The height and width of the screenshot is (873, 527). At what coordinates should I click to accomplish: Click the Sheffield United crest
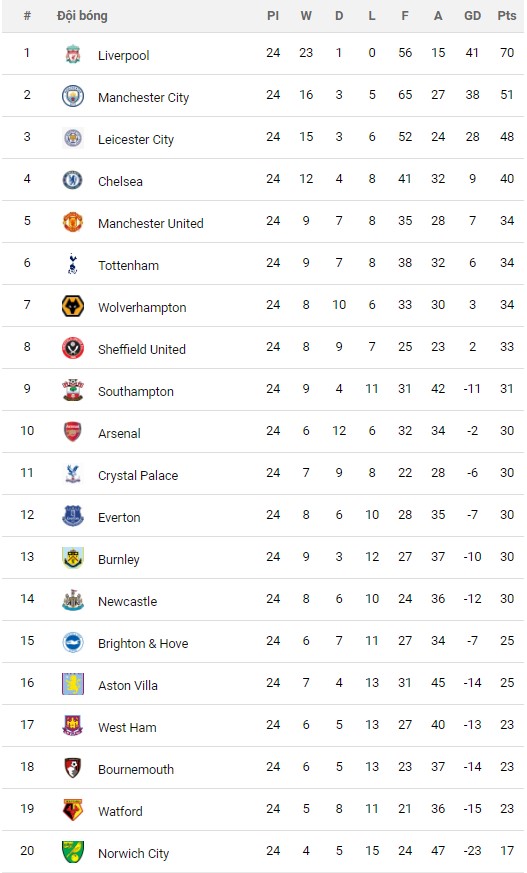coord(73,348)
